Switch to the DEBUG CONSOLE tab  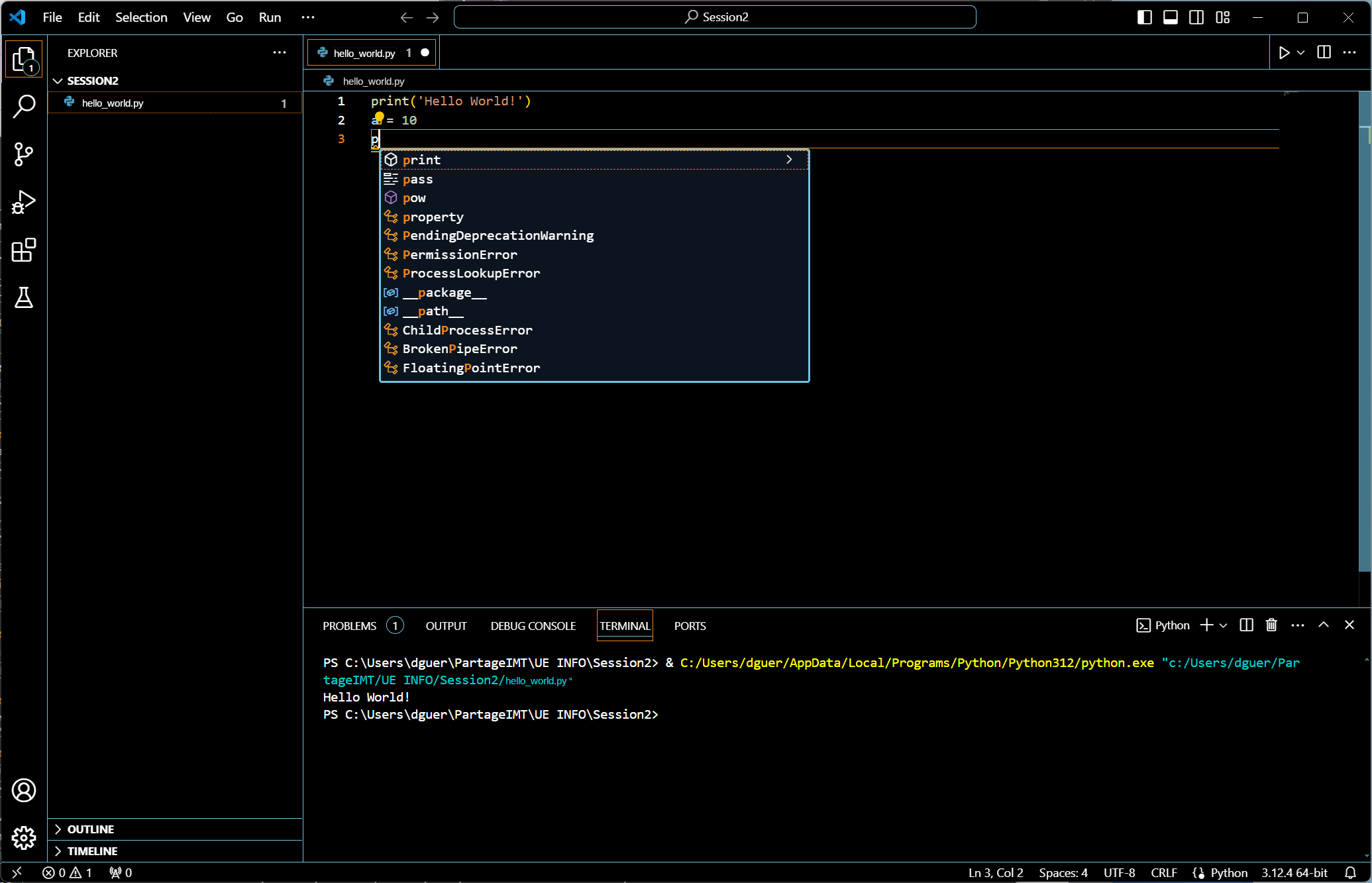click(533, 626)
